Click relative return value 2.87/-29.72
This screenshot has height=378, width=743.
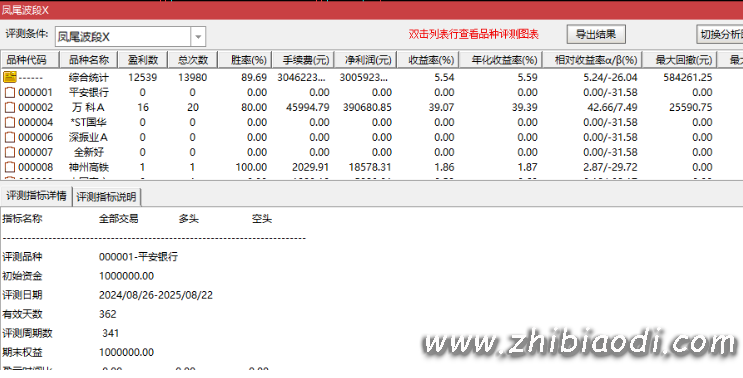(610, 167)
